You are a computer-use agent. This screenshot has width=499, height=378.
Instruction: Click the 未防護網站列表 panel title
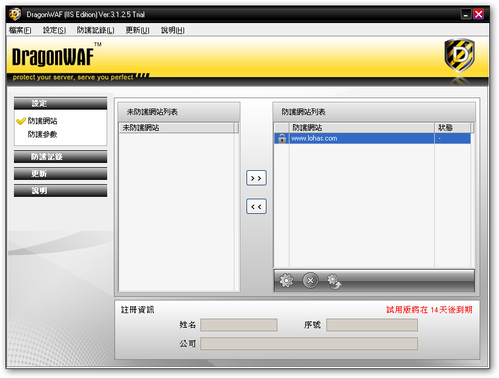pyautogui.click(x=152, y=112)
